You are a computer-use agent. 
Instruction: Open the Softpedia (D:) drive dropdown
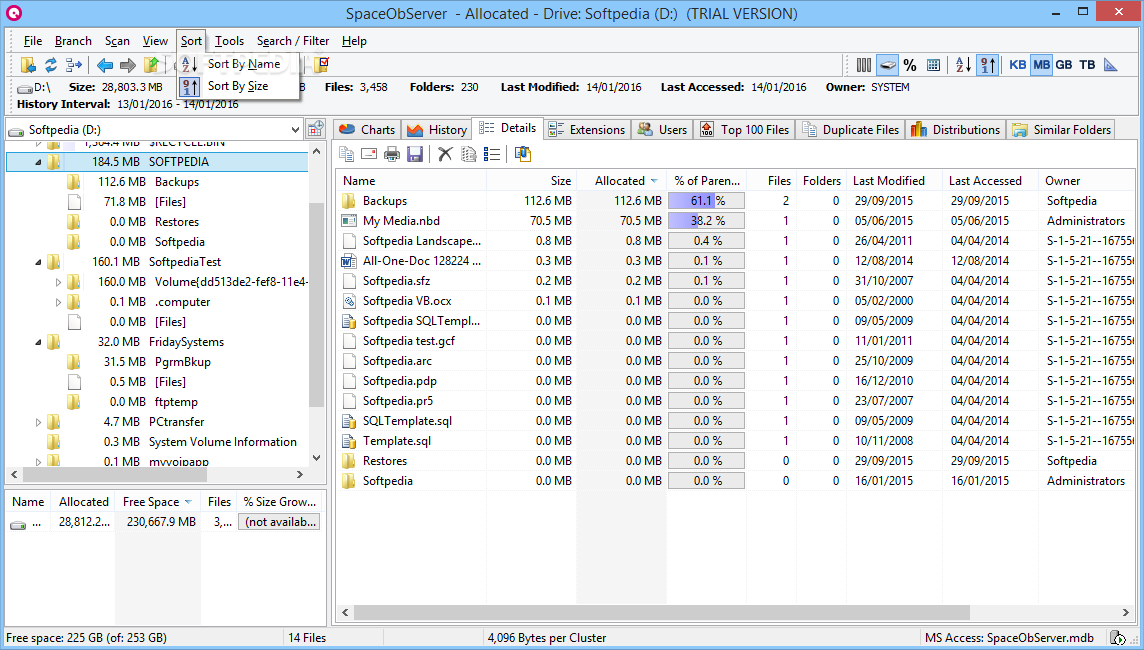tap(295, 130)
